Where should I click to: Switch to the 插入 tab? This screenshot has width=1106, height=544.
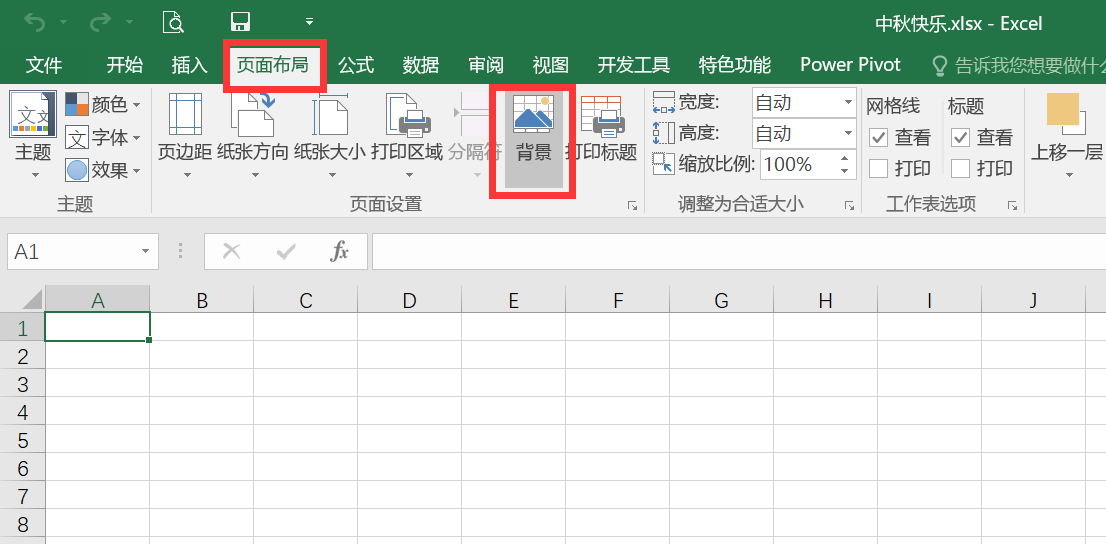coord(190,66)
